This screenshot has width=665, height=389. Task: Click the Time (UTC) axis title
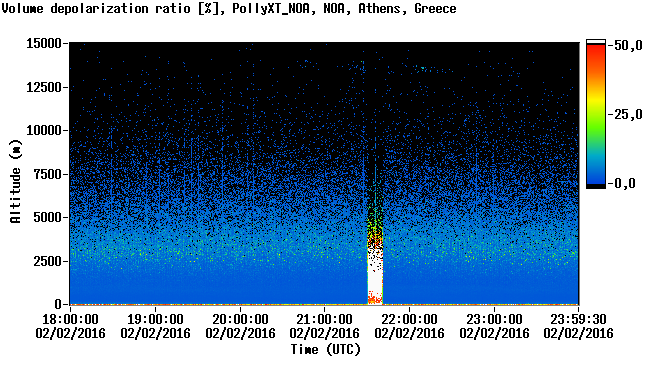(x=325, y=350)
